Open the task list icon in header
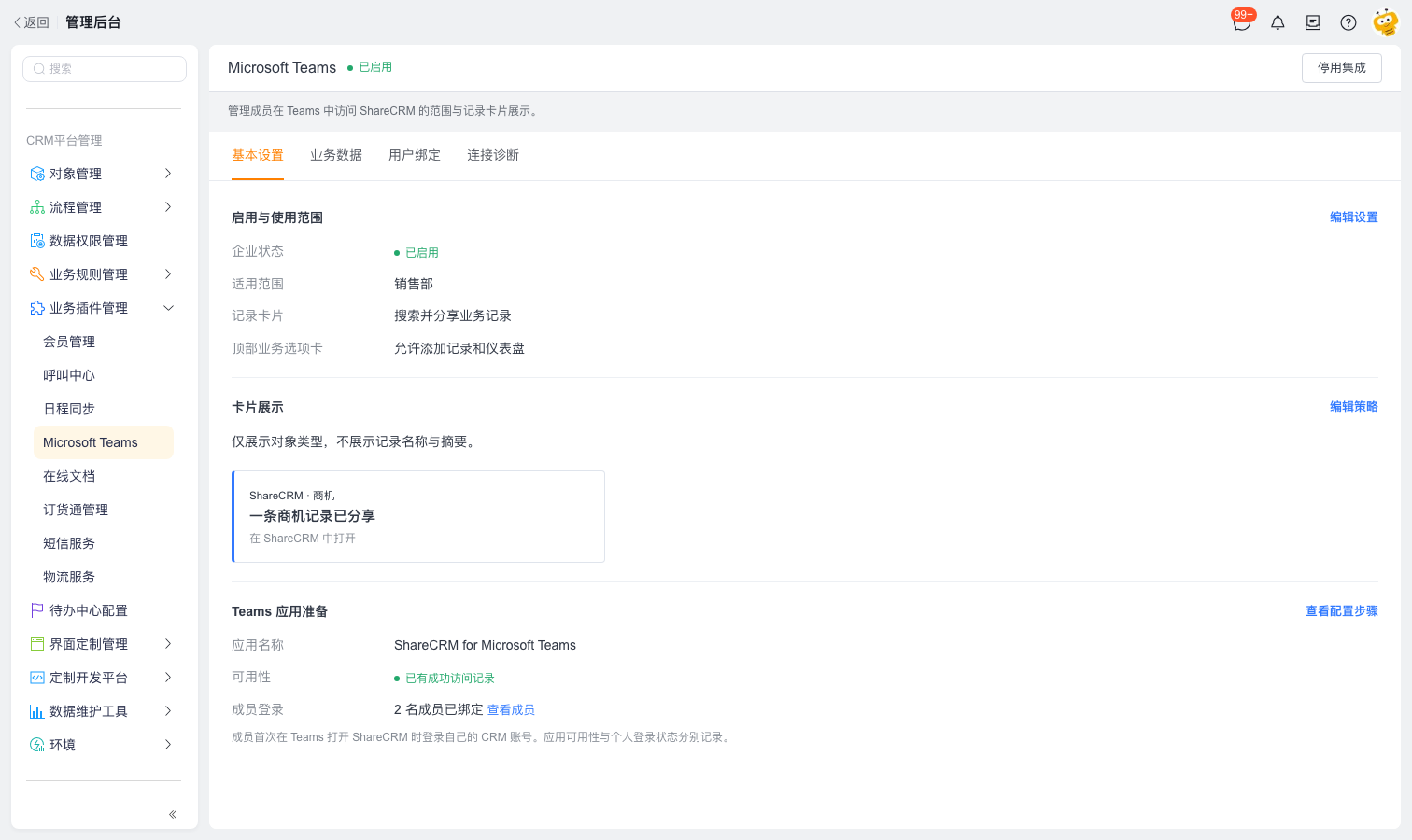Screen dimensions: 1412x840 click(1313, 22)
